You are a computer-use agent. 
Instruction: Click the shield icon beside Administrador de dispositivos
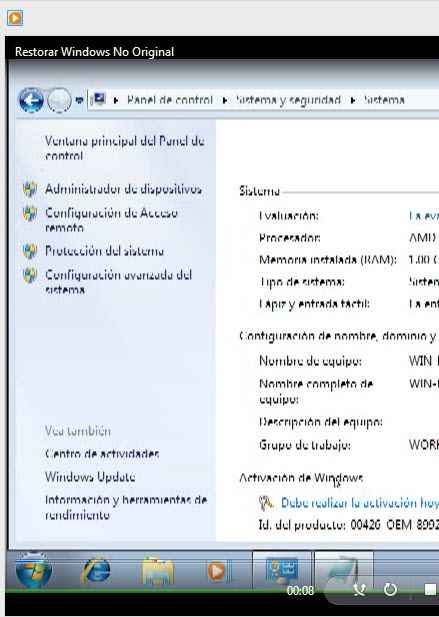point(30,189)
